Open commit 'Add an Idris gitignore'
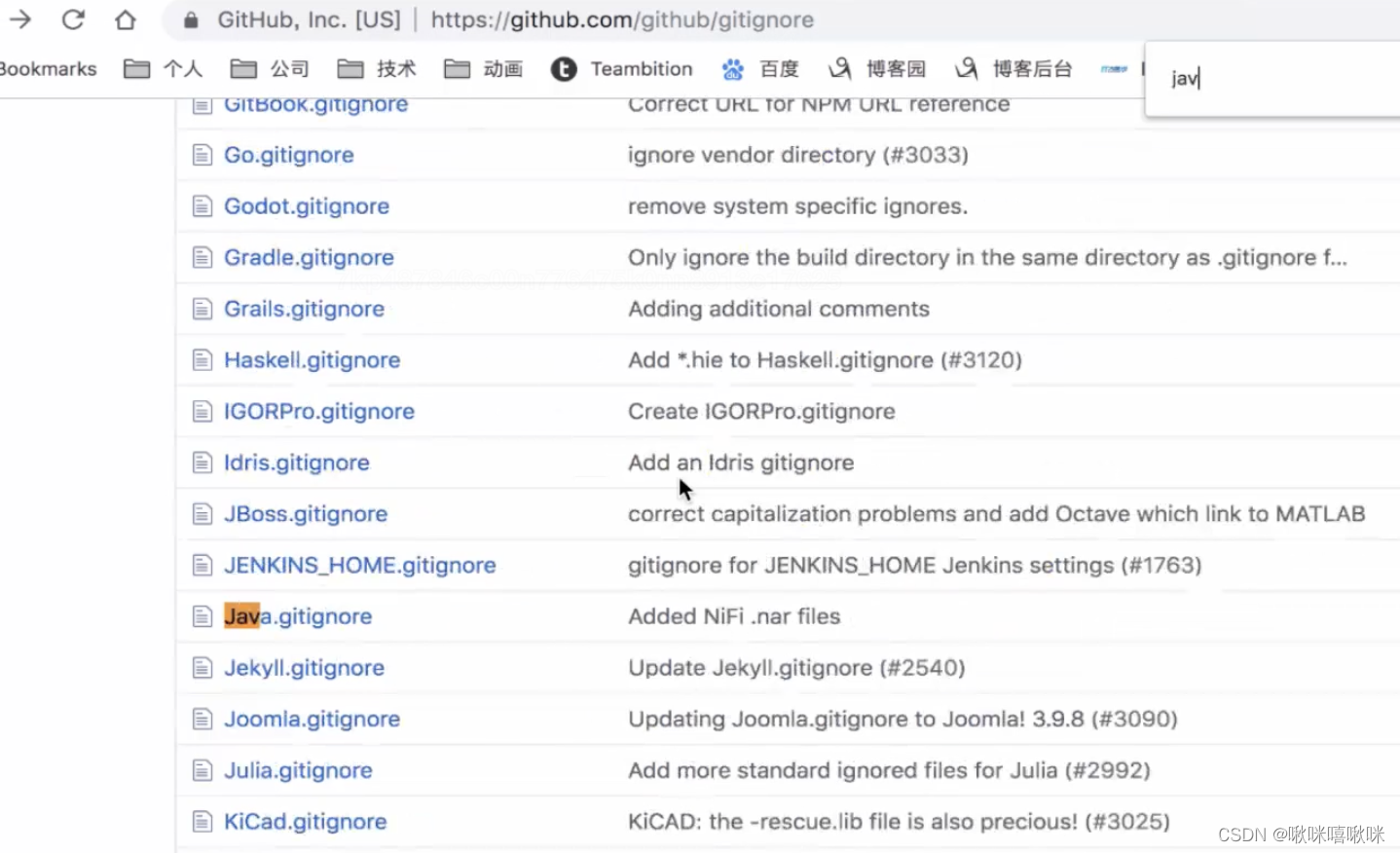Viewport: 1400px width, 853px height. pyautogui.click(x=741, y=463)
